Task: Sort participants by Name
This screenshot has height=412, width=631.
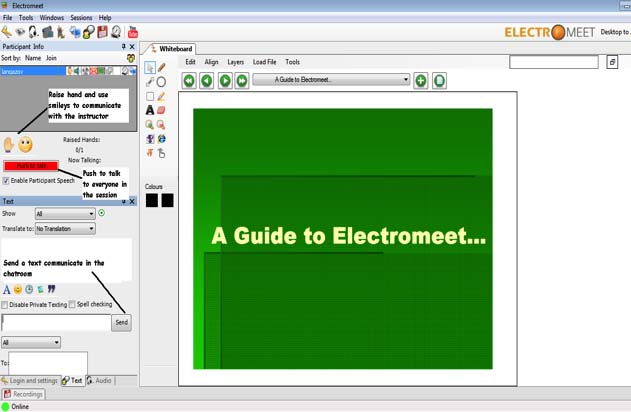Action: click(33, 58)
